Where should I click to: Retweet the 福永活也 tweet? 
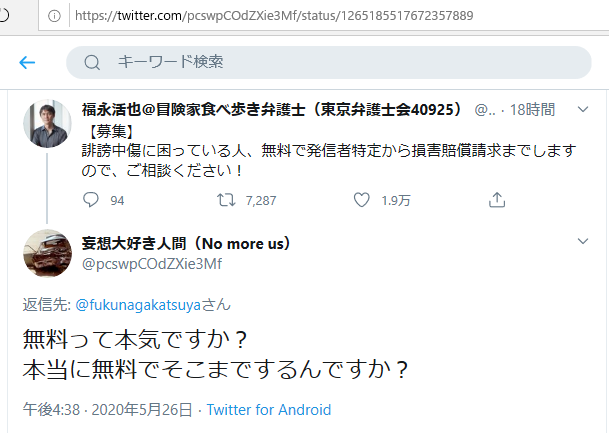point(226,200)
